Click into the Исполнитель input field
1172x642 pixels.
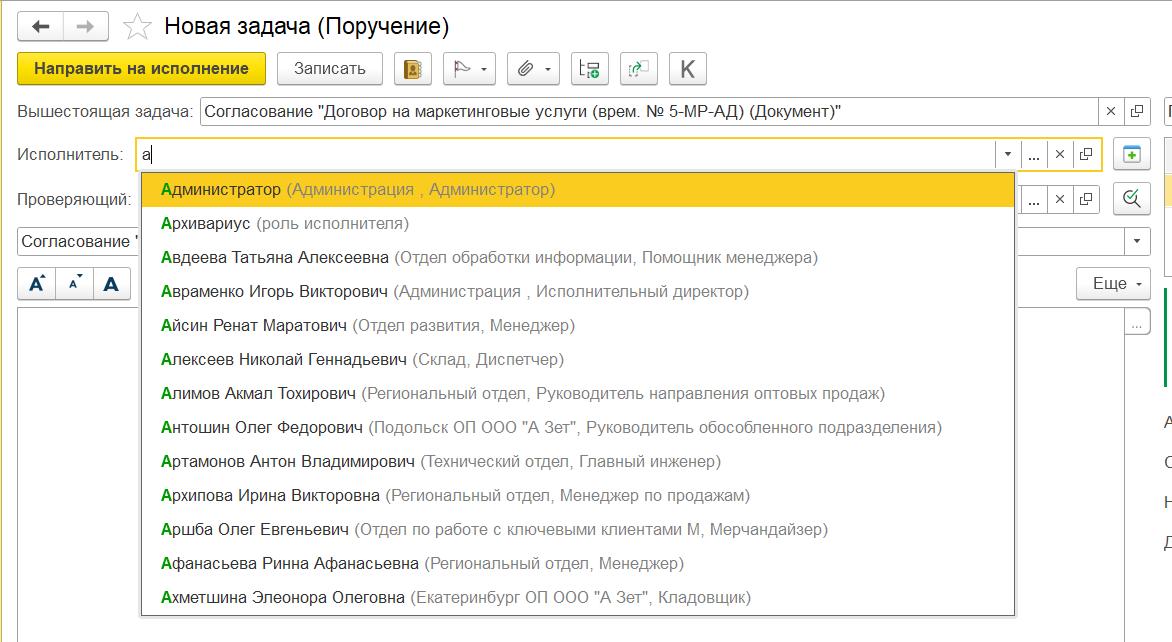coord(560,155)
